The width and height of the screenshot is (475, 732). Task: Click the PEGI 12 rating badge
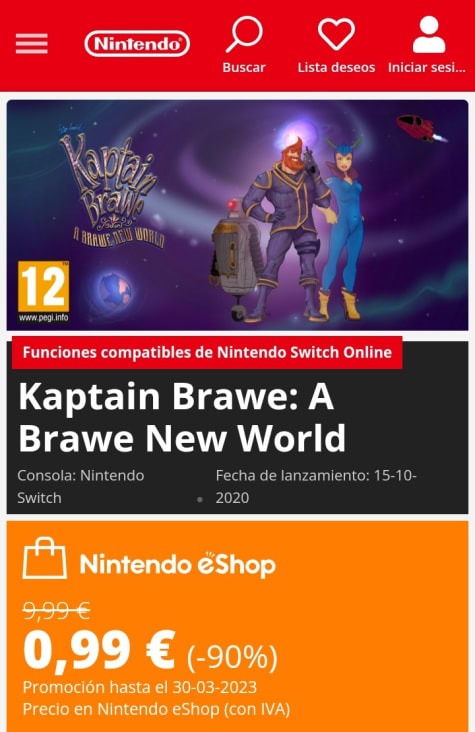point(43,292)
